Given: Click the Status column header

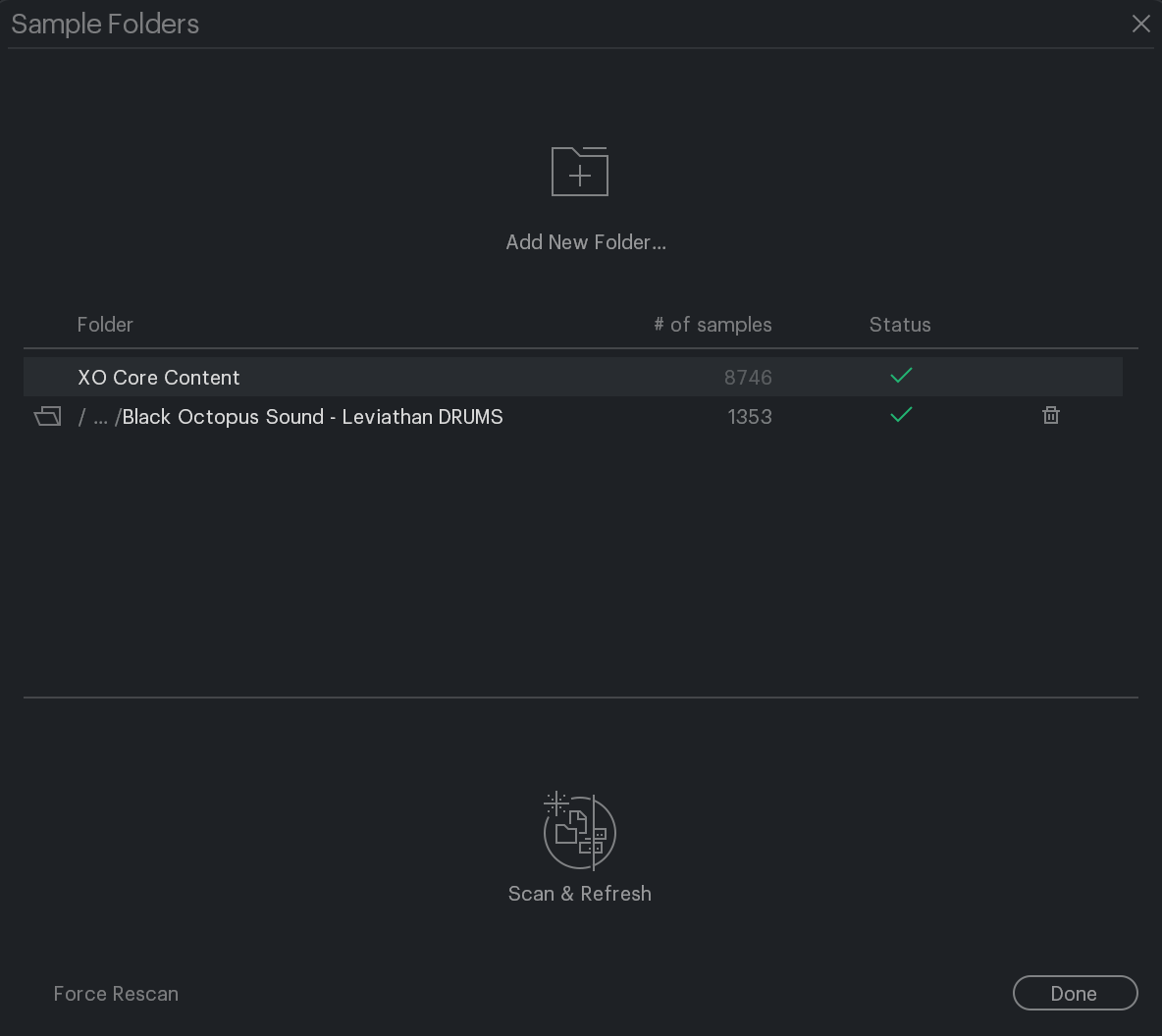Looking at the screenshot, I should (x=900, y=325).
